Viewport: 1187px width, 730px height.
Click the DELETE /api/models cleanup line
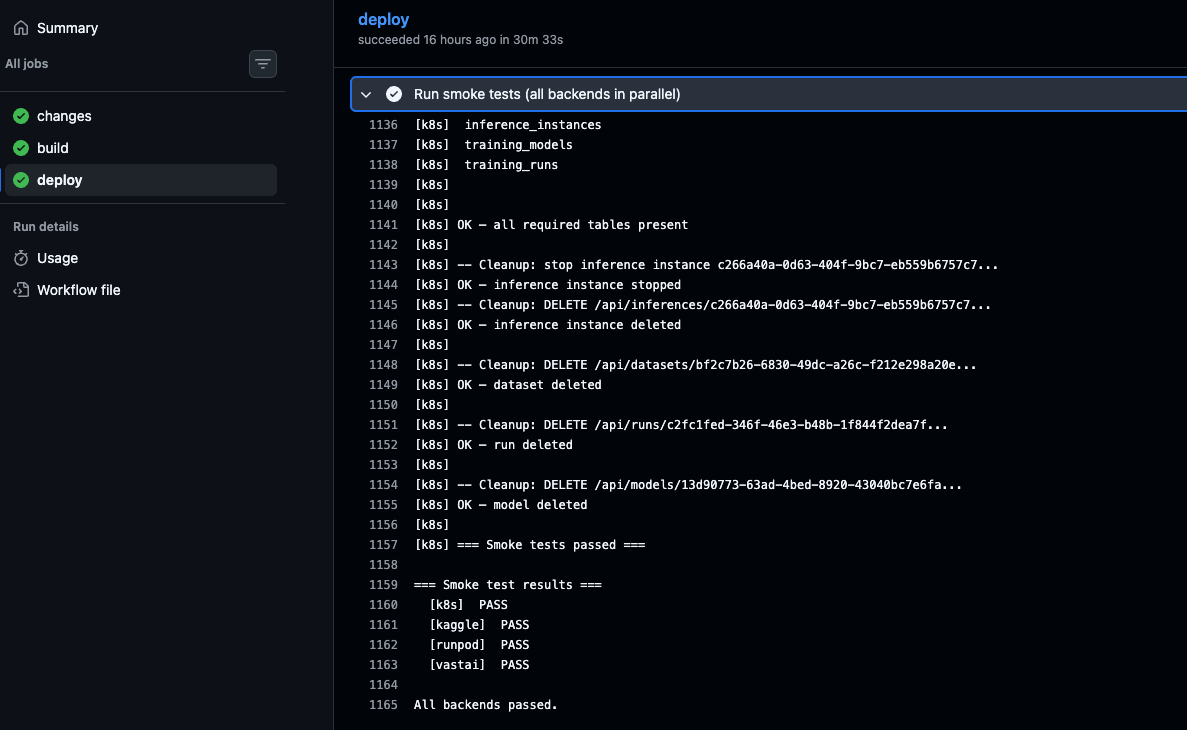[688, 485]
